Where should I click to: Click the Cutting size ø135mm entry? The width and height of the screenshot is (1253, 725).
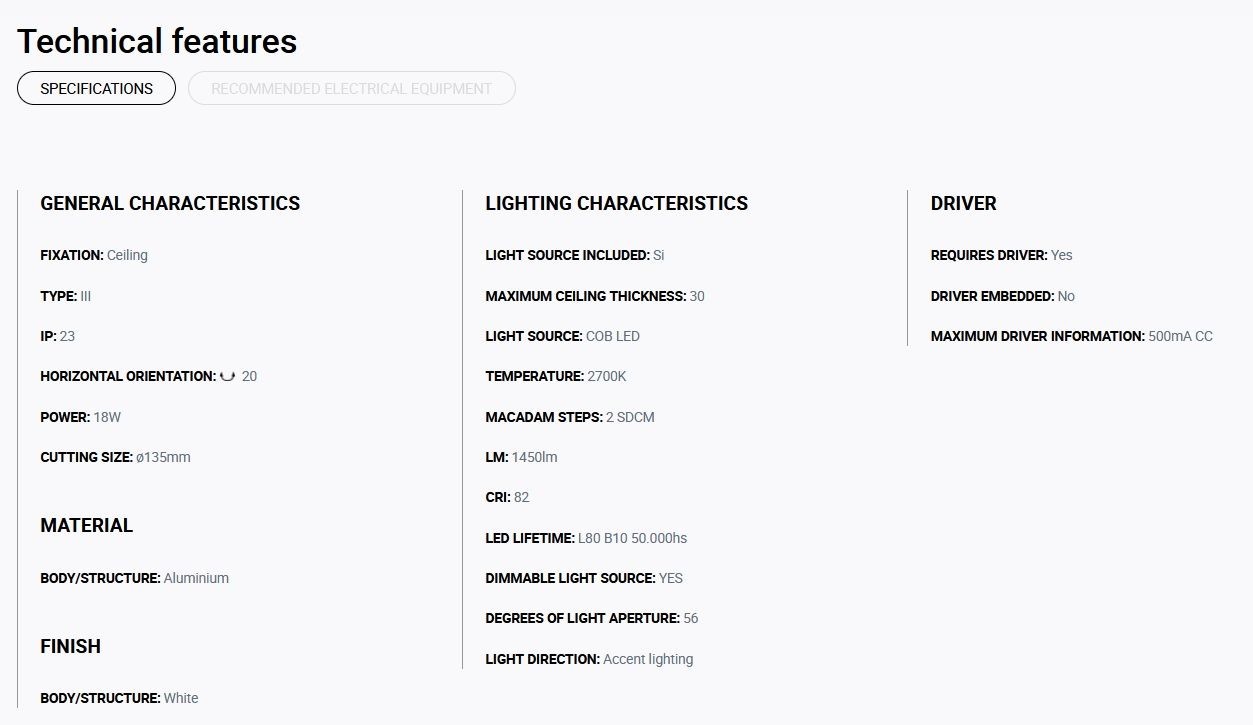click(115, 457)
